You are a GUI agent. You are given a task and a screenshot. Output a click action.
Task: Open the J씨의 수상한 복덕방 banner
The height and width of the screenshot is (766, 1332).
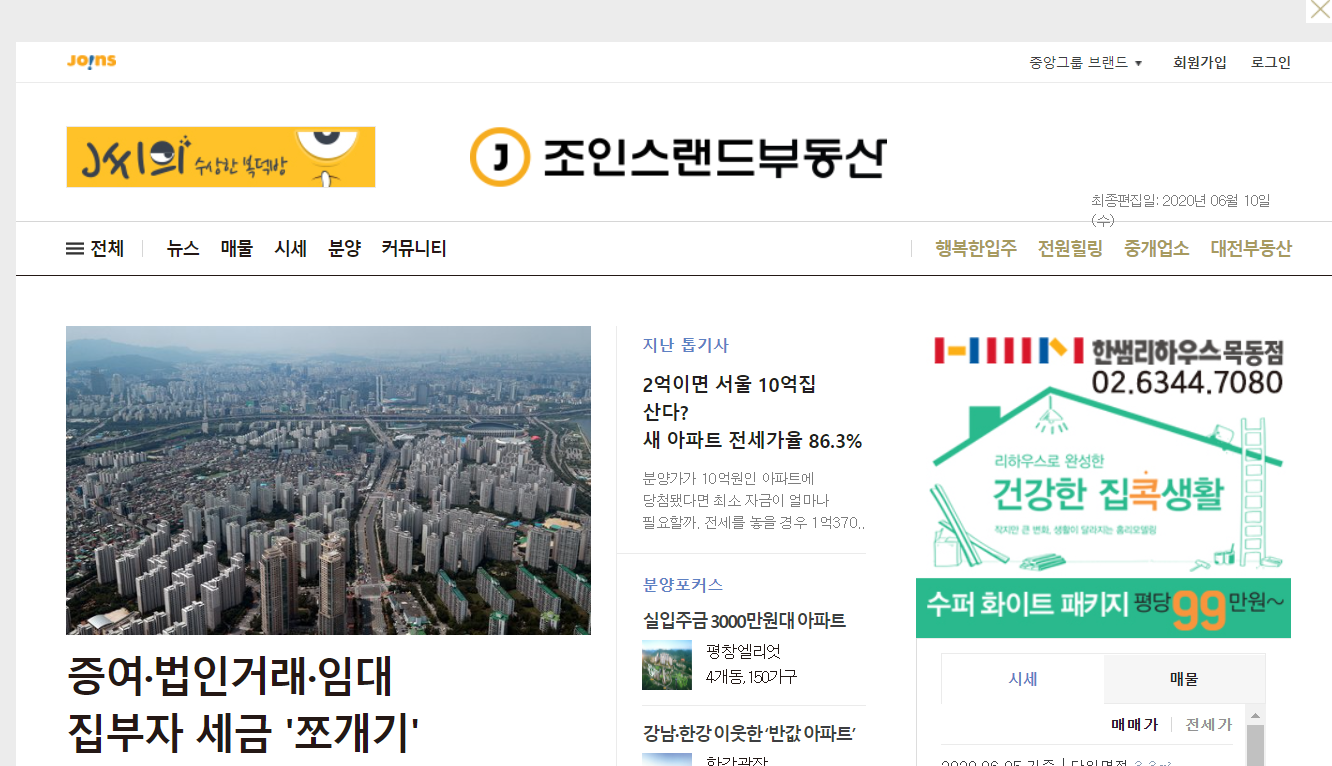221,157
